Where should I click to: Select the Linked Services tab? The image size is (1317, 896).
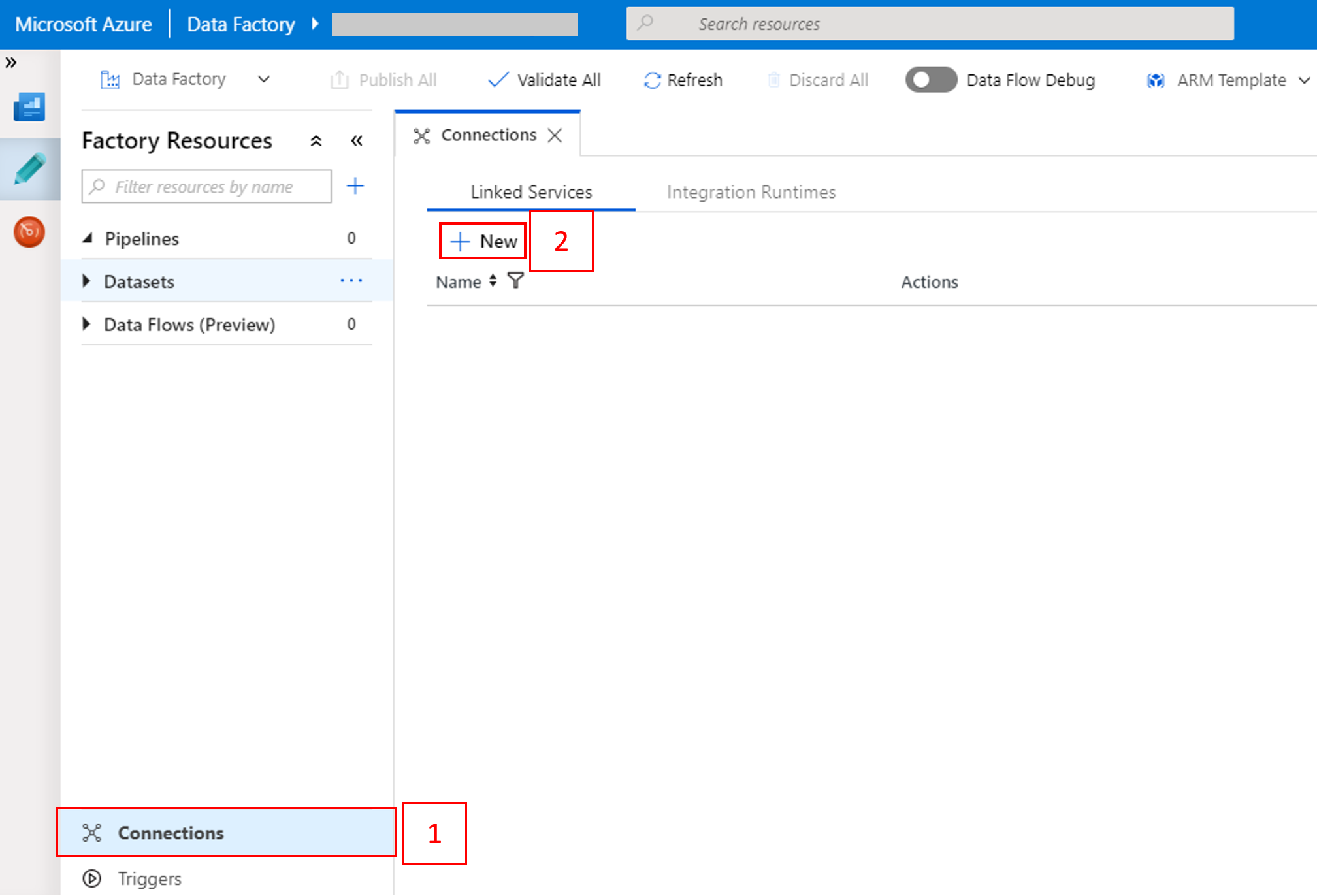point(530,192)
